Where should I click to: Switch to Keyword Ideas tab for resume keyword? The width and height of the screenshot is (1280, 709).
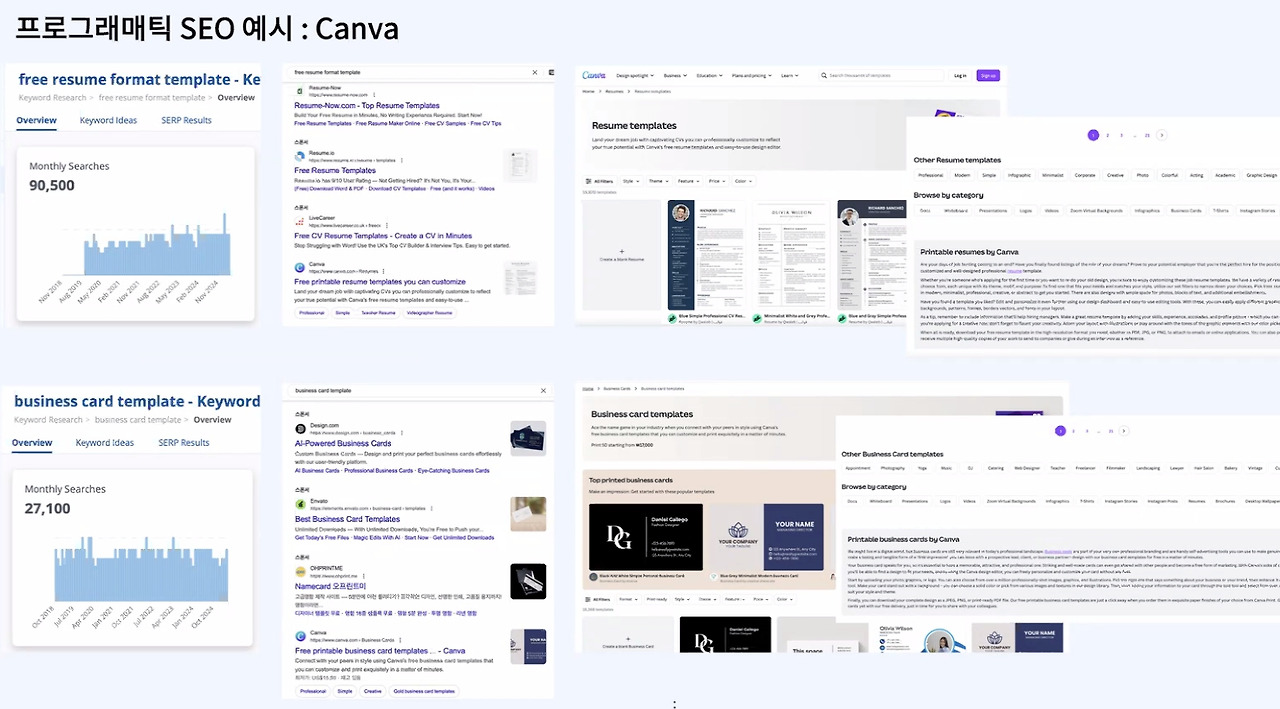[108, 120]
